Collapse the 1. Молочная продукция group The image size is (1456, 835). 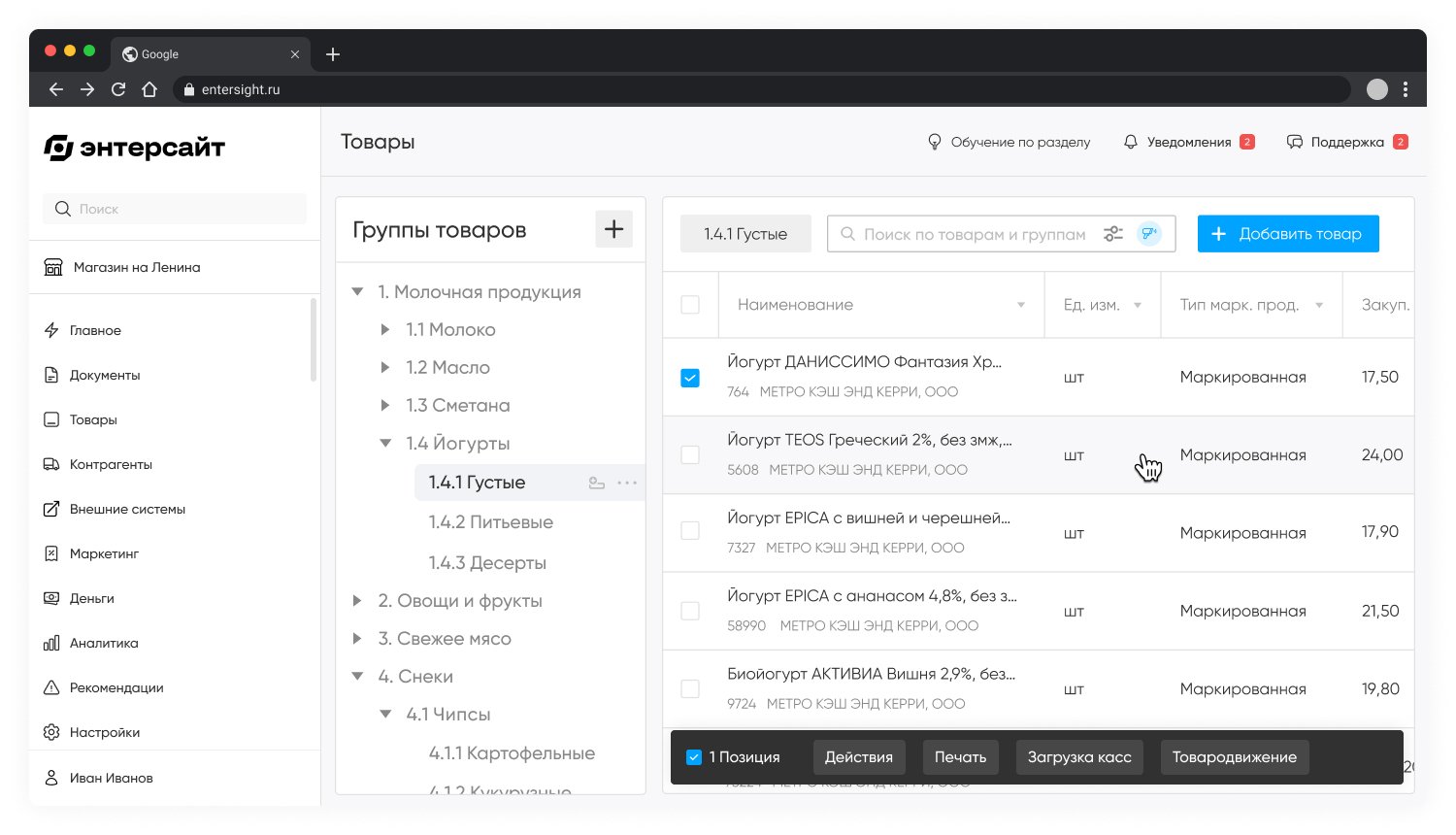coord(357,292)
